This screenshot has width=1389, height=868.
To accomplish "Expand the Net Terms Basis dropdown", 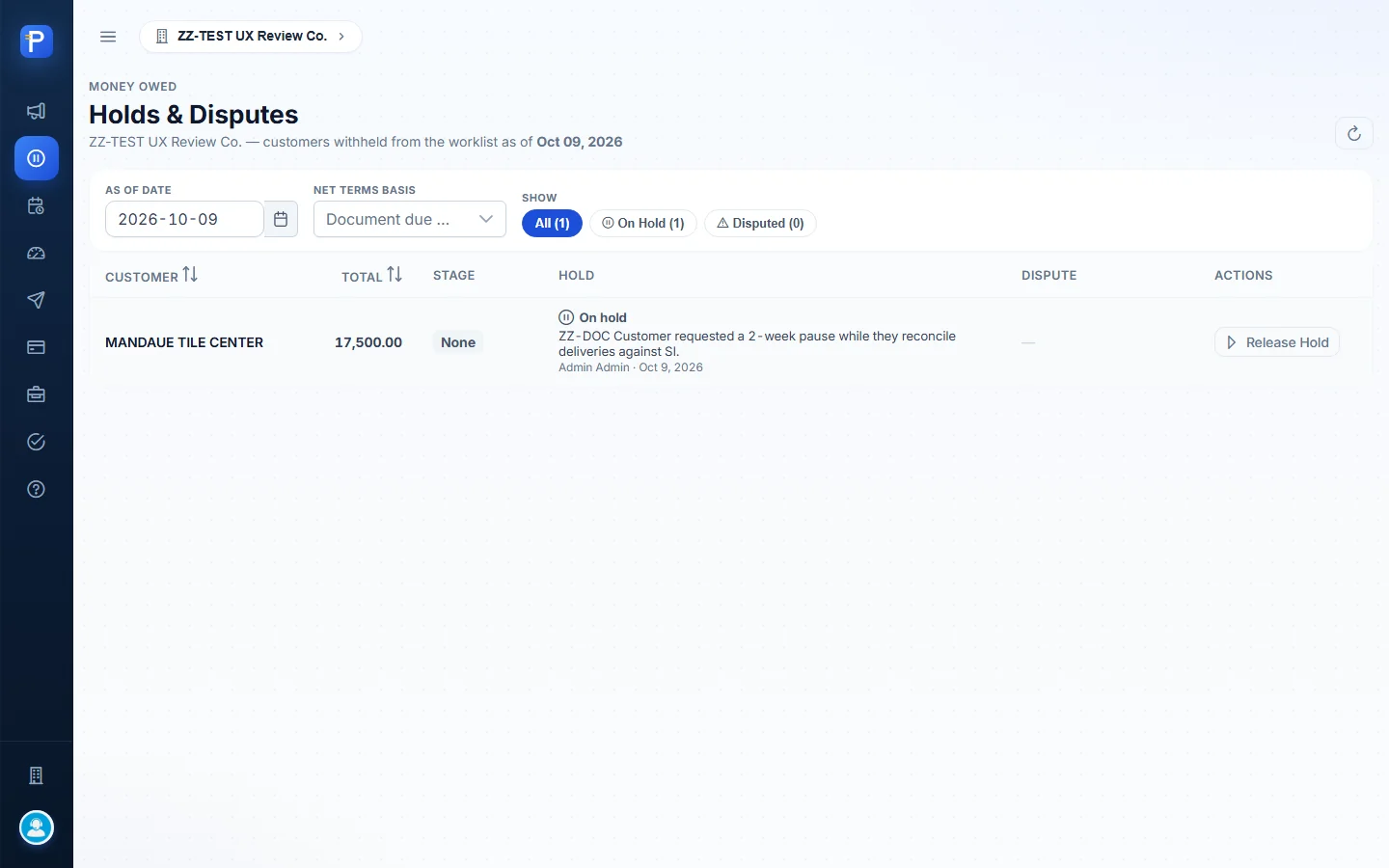I will [410, 219].
